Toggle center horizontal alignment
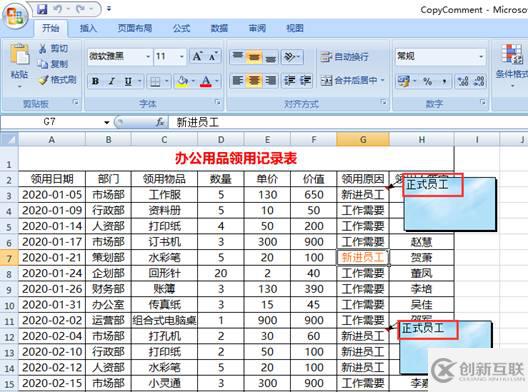Image resolution: width=528 pixels, height=392 pixels. pyautogui.click(x=254, y=80)
